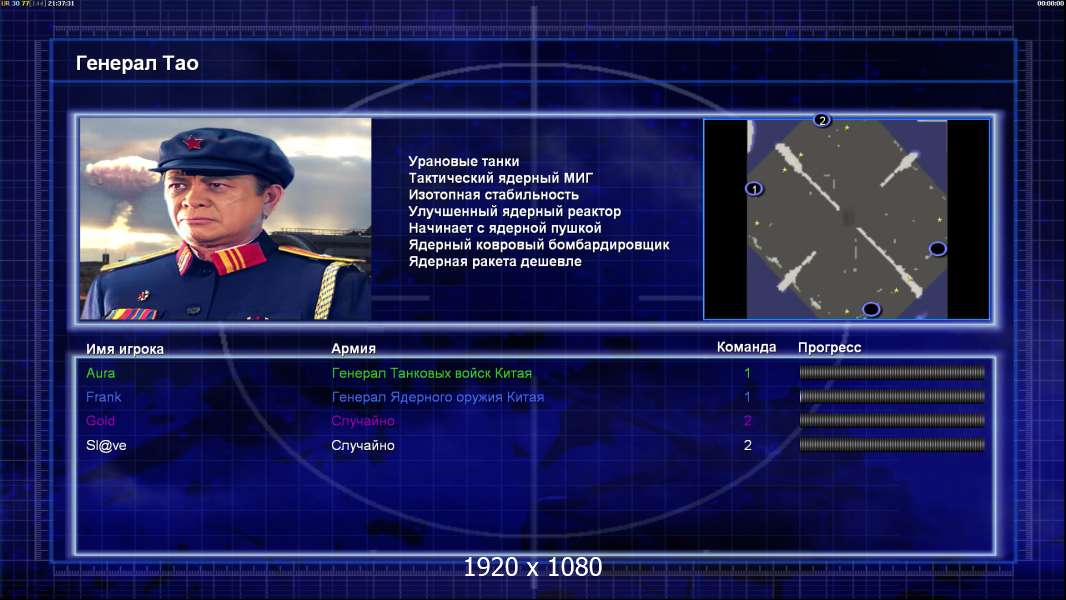This screenshot has height=600, width=1066.
Task: Click Frank's loading progress bar
Action: (892, 396)
